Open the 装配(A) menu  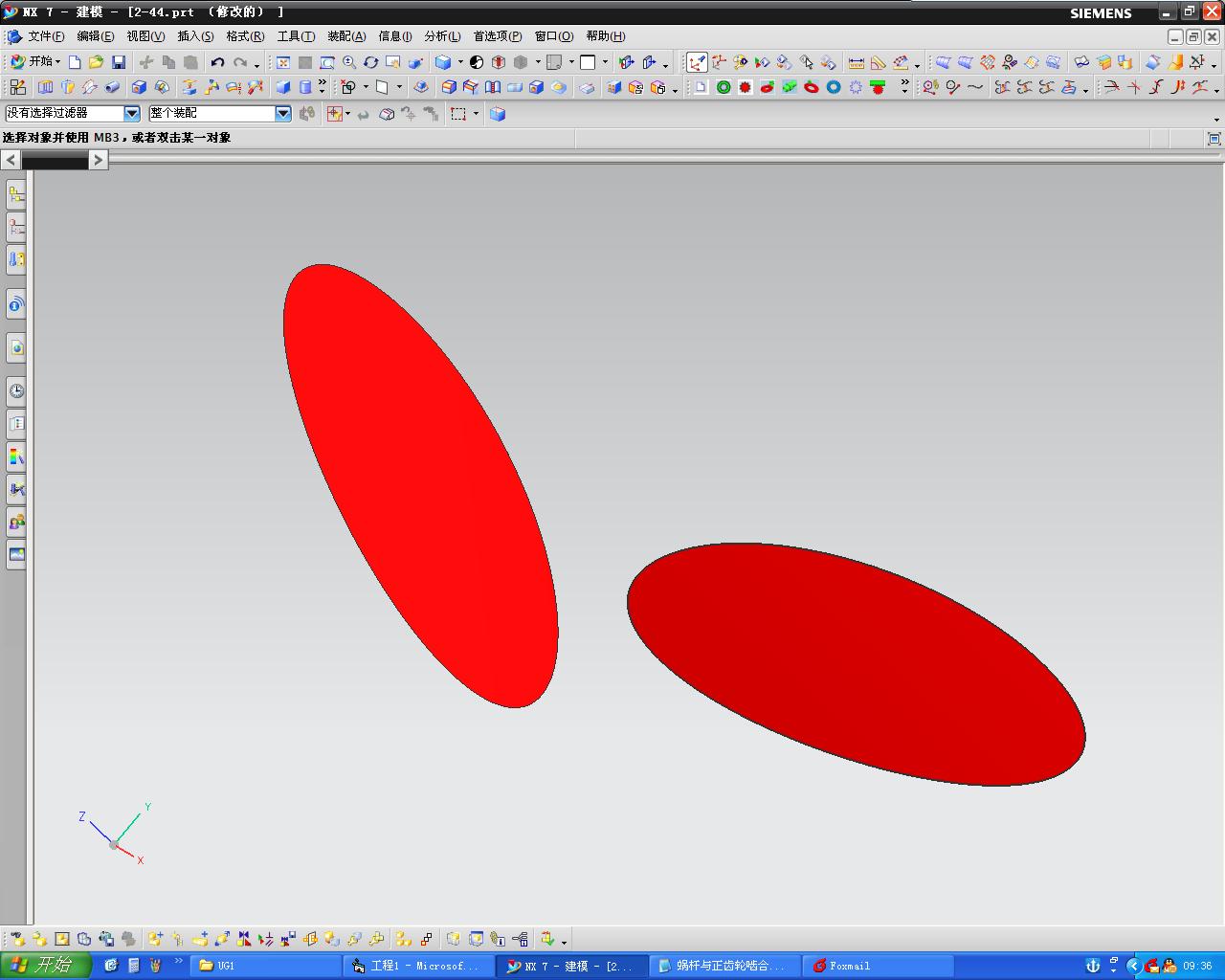[346, 36]
